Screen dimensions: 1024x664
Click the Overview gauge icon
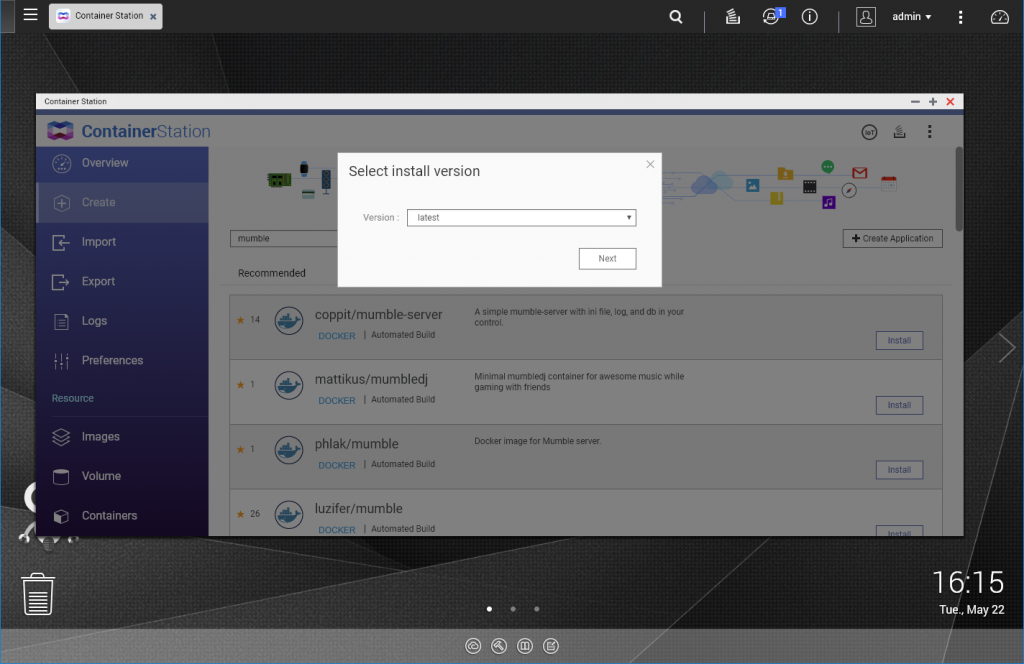[x=61, y=163]
